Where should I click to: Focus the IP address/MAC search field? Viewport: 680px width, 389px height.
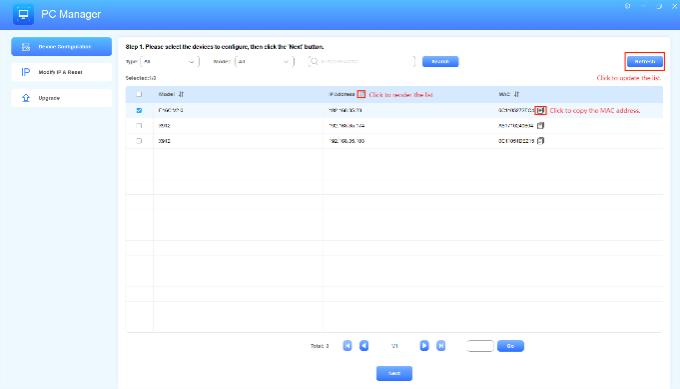[x=362, y=62]
